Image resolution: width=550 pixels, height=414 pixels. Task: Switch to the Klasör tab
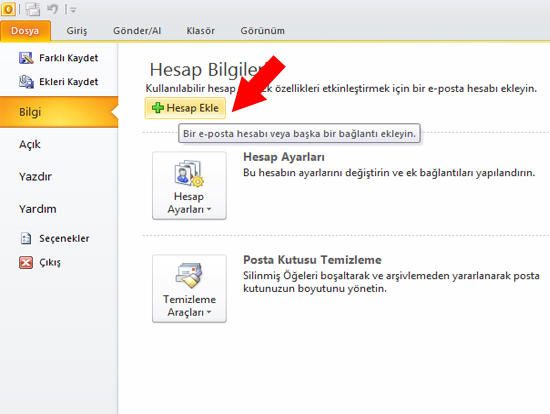[x=201, y=31]
